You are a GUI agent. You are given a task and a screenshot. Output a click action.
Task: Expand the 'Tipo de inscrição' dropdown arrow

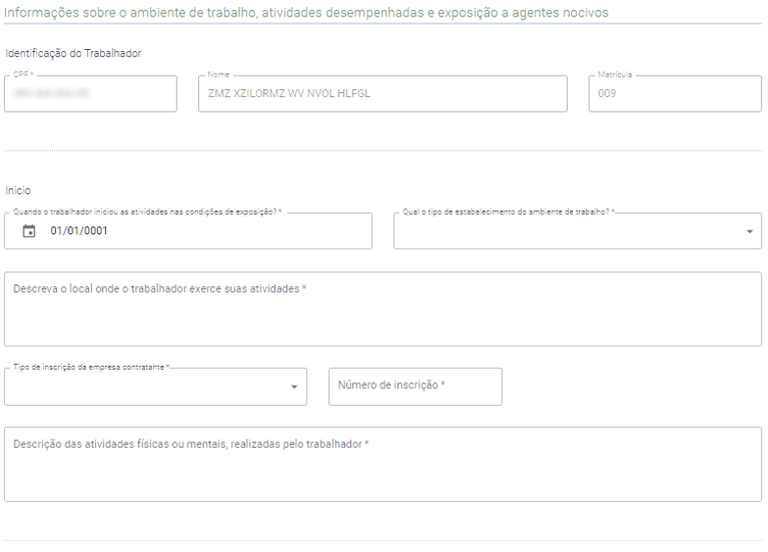coord(294,387)
